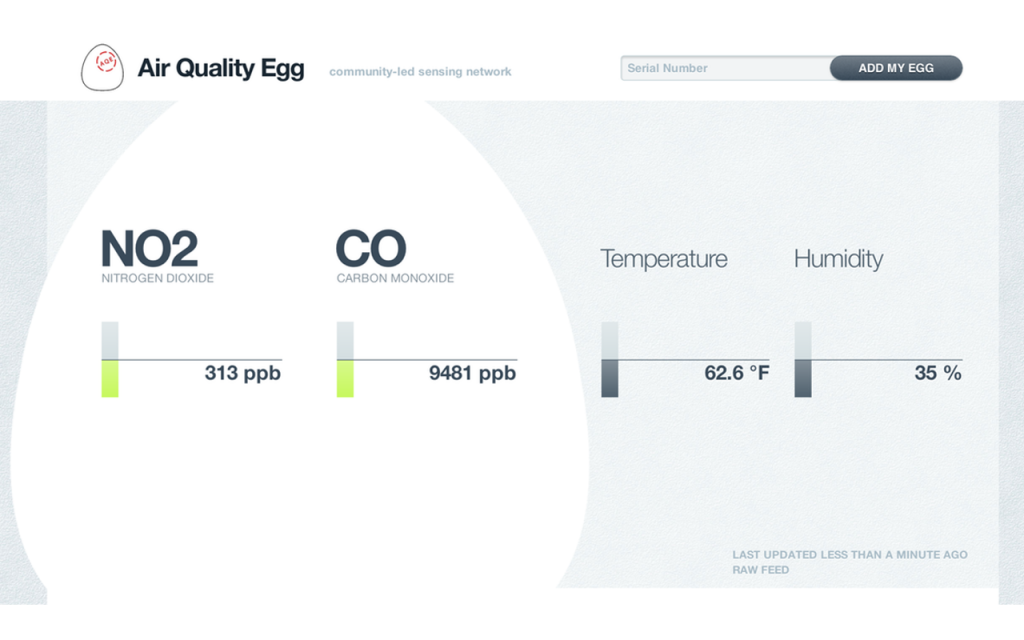Click the Air Quality Egg title text

coord(221,69)
